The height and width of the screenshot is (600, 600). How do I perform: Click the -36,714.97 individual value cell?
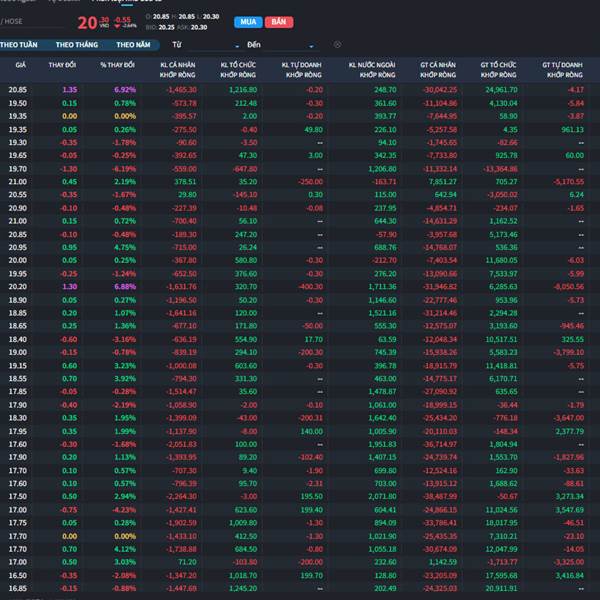(440, 445)
